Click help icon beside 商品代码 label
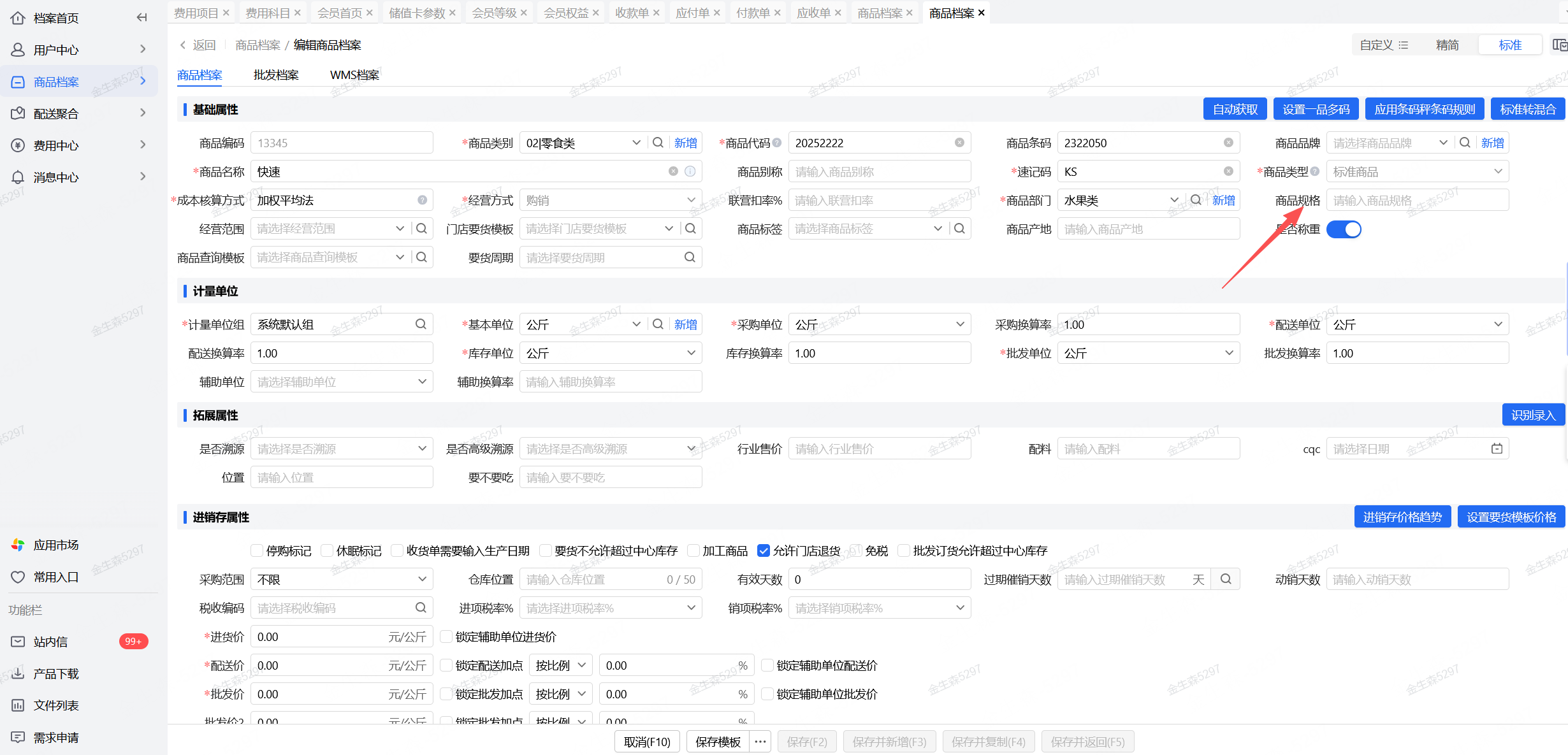1568x755 pixels. pyautogui.click(x=777, y=143)
